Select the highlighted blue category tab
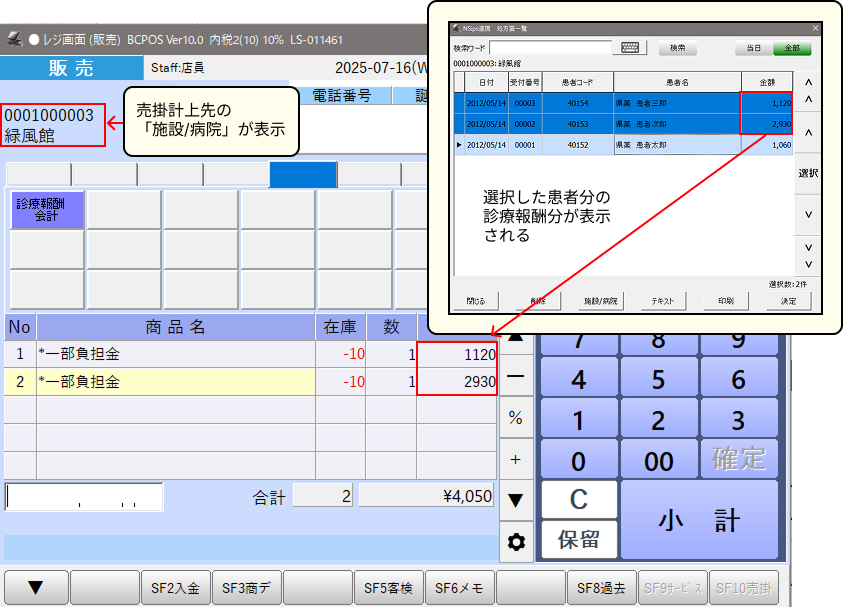The width and height of the screenshot is (843, 607). (x=302, y=175)
